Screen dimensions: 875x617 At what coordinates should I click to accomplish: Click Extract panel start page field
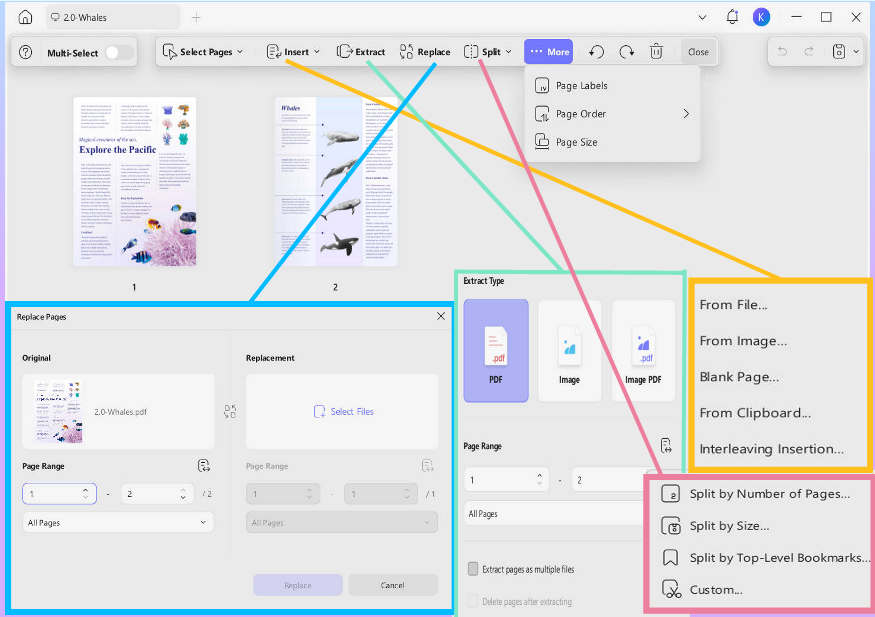[x=506, y=480]
